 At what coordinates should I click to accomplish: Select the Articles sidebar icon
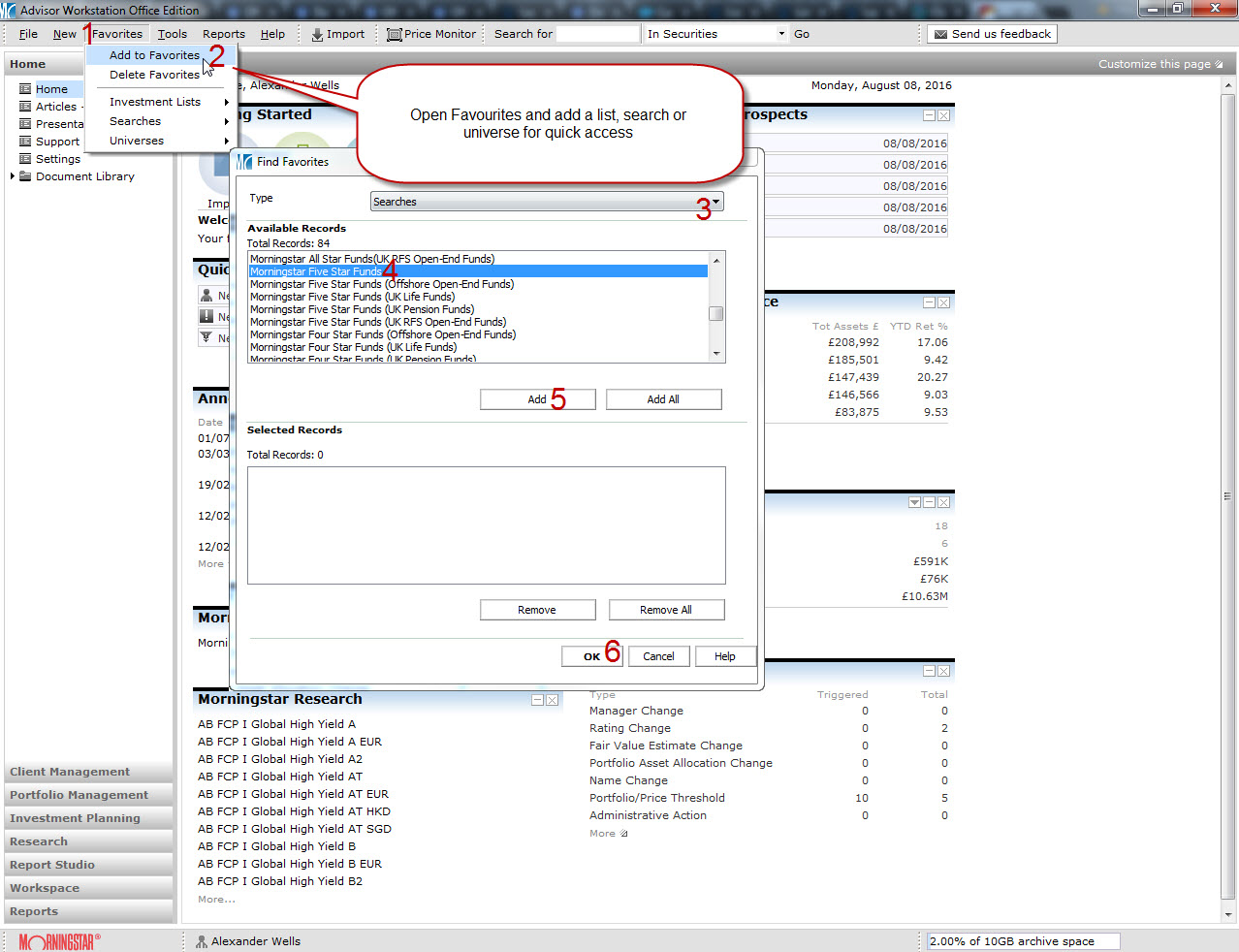click(25, 107)
